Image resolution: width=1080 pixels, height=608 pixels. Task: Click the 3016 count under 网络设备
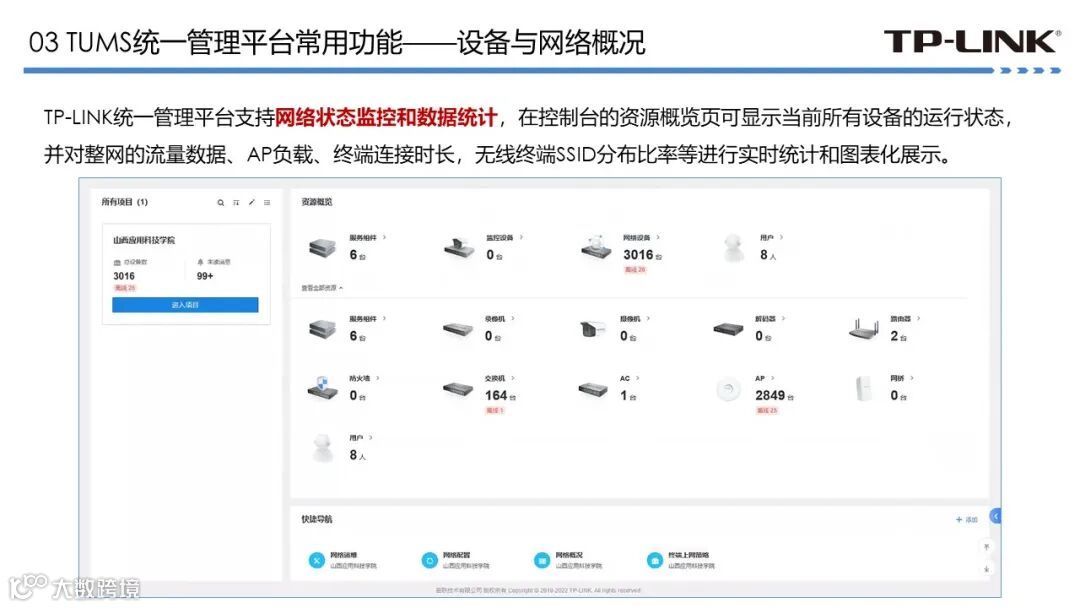638,255
